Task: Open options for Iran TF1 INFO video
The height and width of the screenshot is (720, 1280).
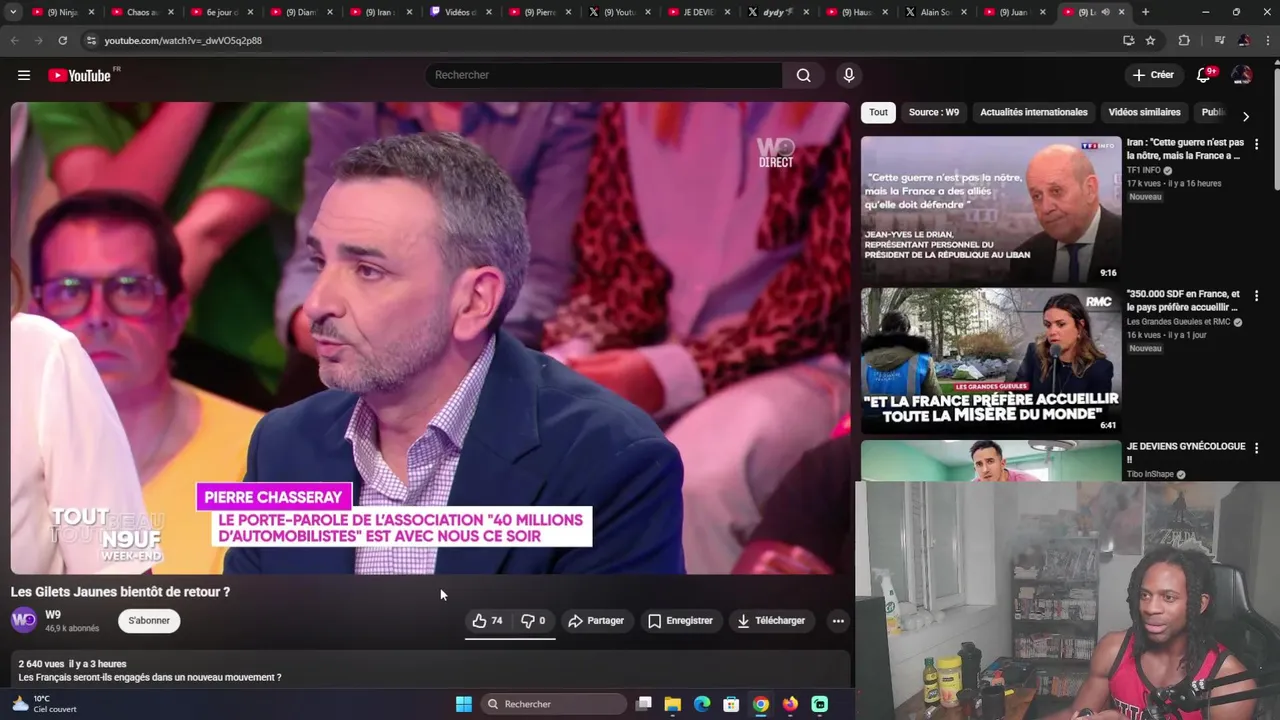Action: [x=1257, y=144]
